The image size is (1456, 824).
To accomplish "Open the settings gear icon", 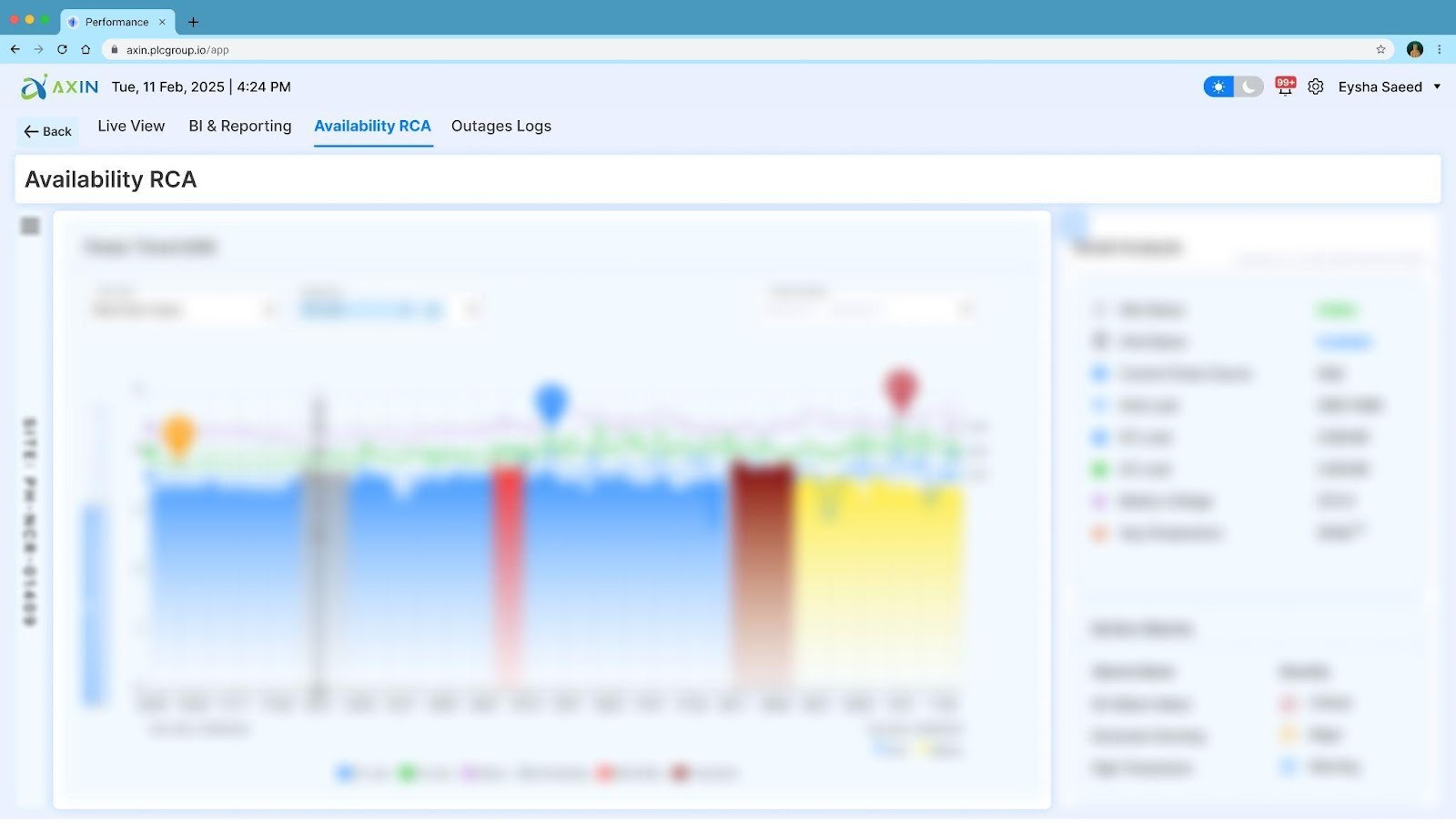I will pyautogui.click(x=1316, y=86).
